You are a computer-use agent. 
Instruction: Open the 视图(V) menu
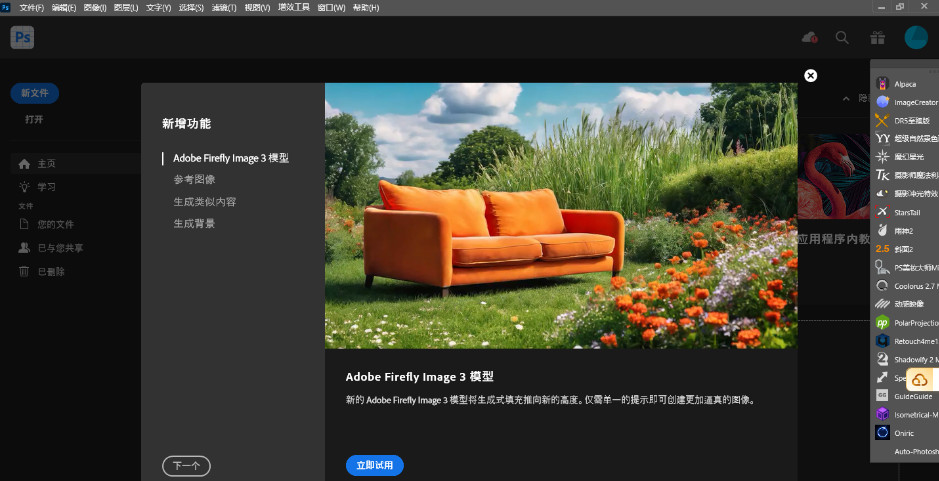point(257,8)
